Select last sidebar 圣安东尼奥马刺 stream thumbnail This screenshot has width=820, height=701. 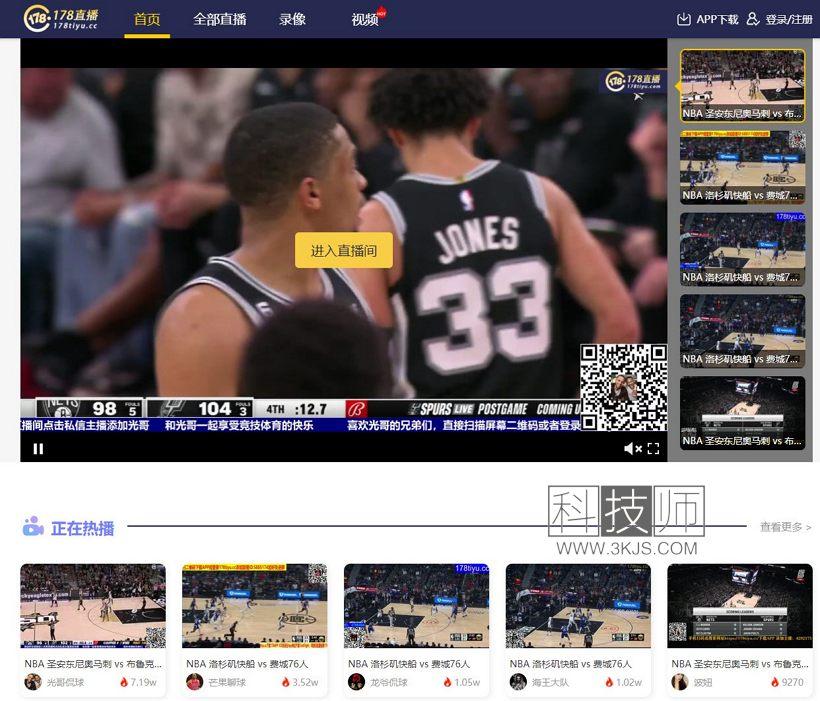(x=742, y=413)
